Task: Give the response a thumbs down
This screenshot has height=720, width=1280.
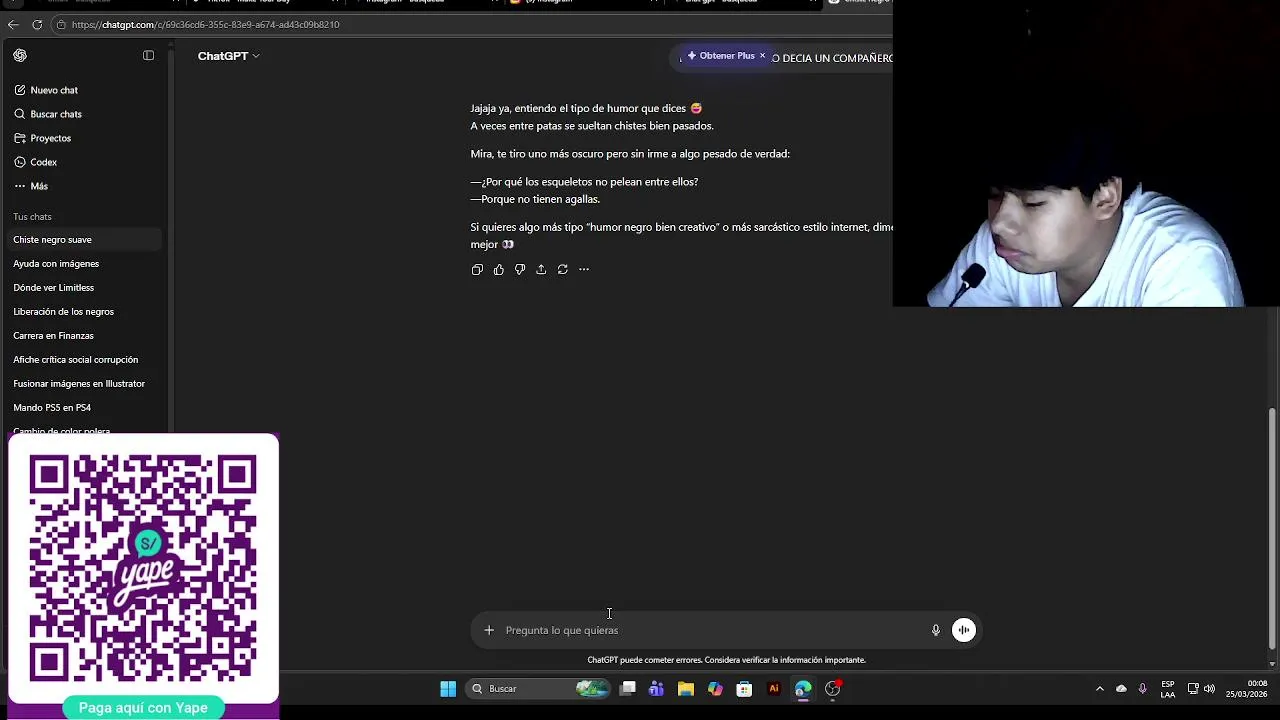Action: tap(520, 270)
